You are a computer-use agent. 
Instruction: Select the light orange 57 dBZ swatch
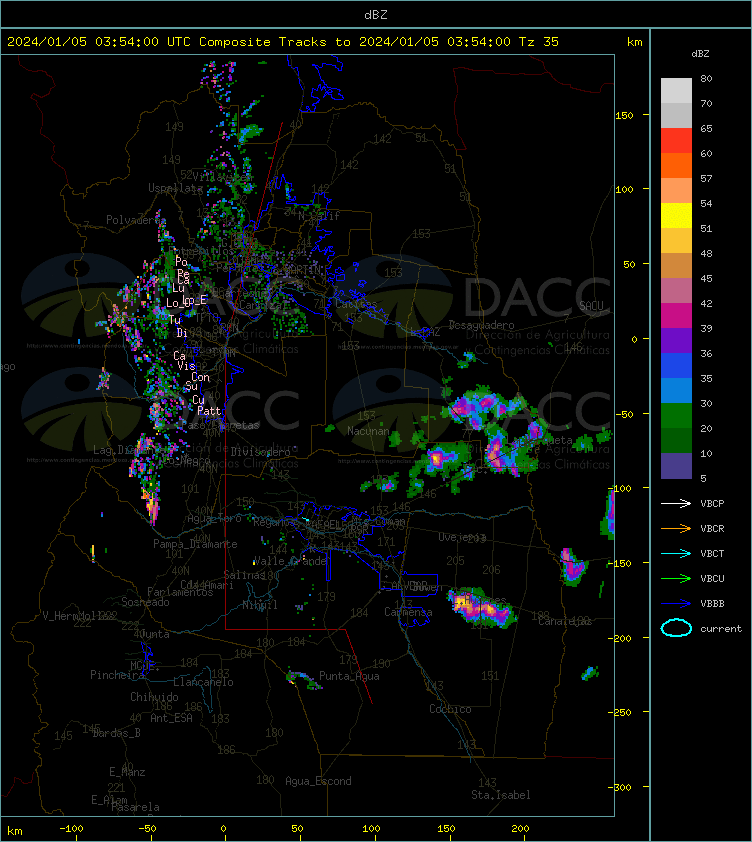coord(676,191)
